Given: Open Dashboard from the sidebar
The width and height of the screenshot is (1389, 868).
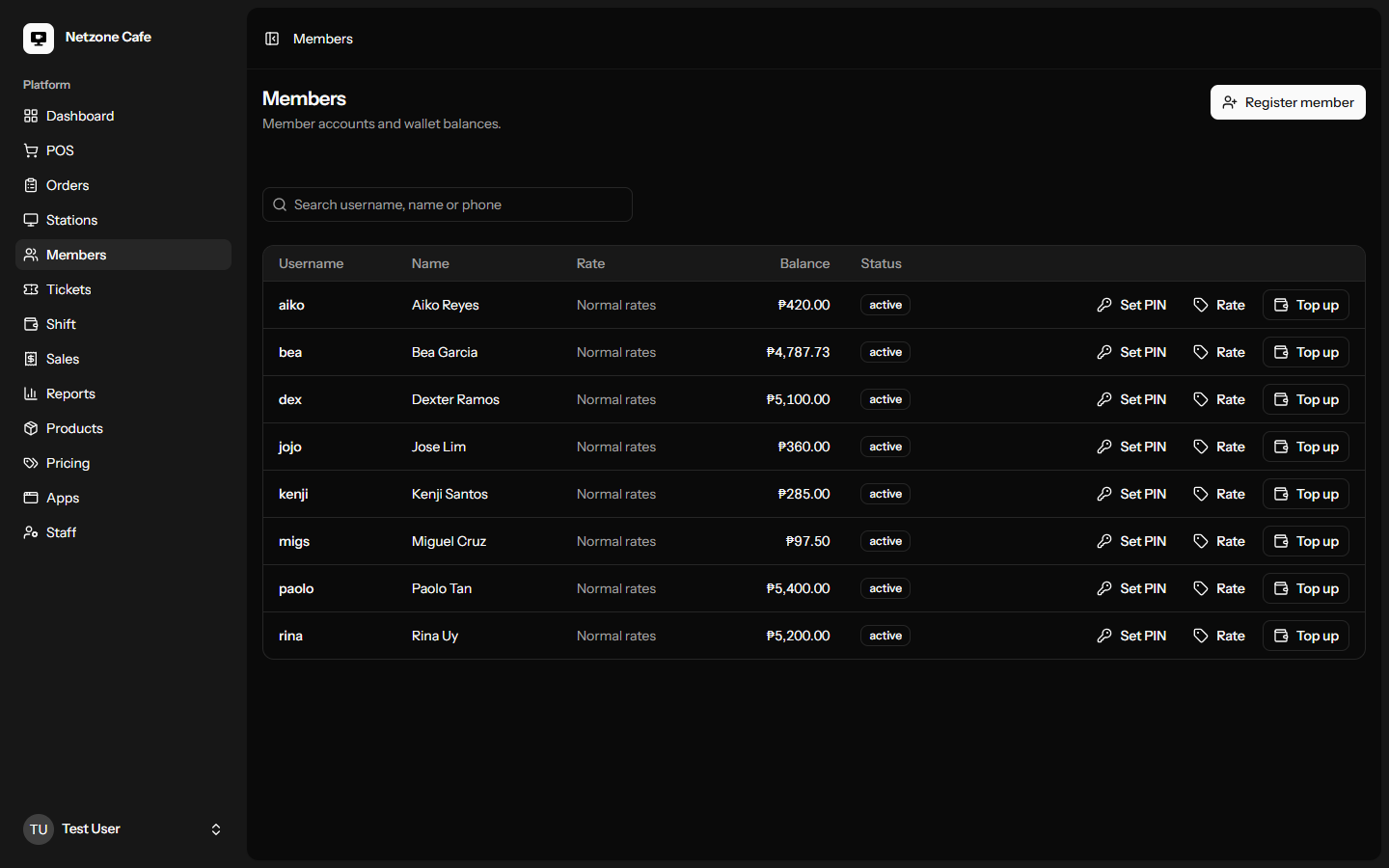Looking at the screenshot, I should tap(123, 116).
